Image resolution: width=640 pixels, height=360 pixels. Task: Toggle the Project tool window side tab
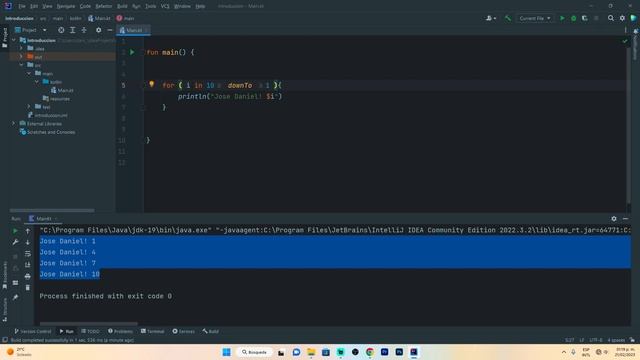tap(4, 38)
